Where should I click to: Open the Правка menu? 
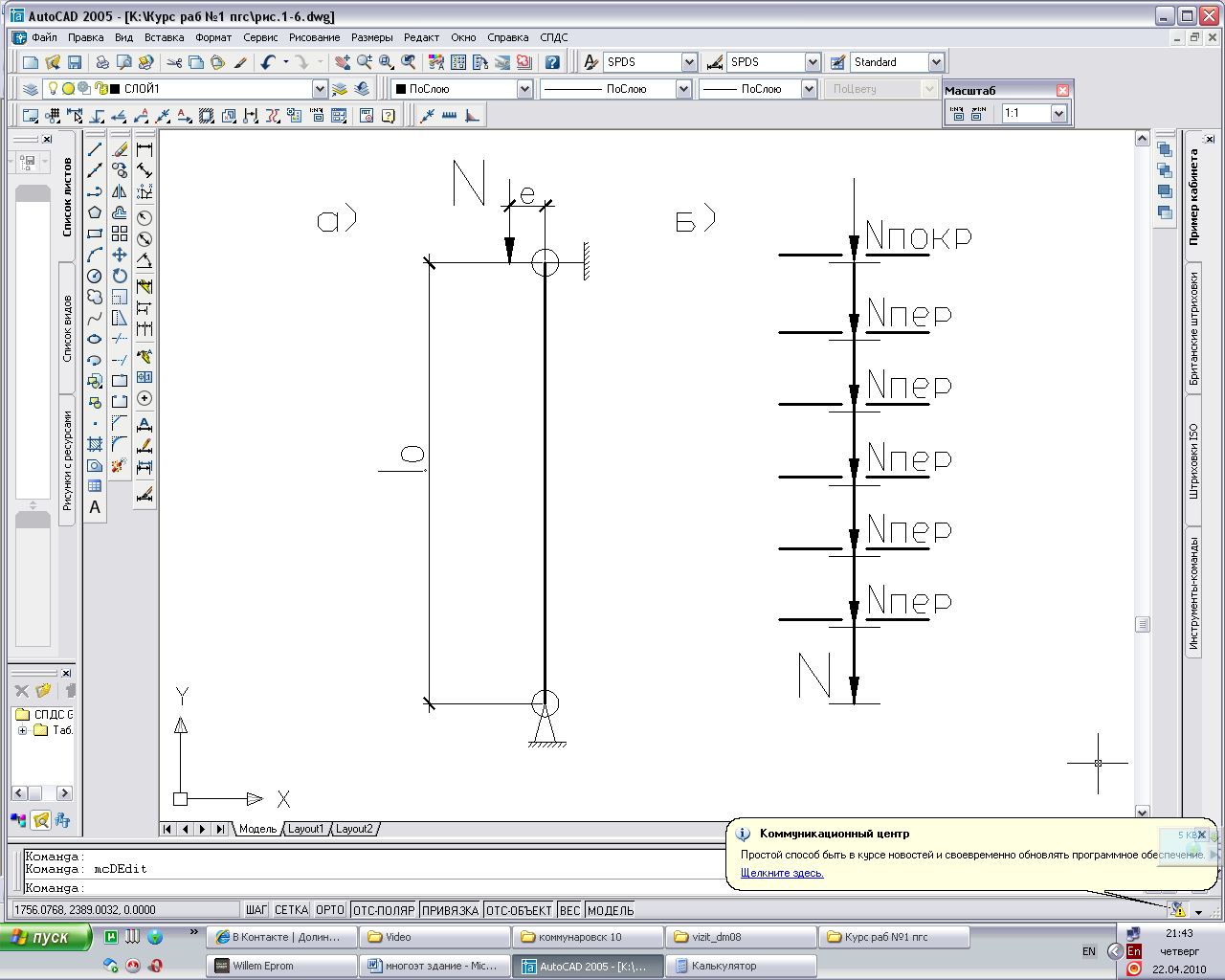click(x=86, y=37)
